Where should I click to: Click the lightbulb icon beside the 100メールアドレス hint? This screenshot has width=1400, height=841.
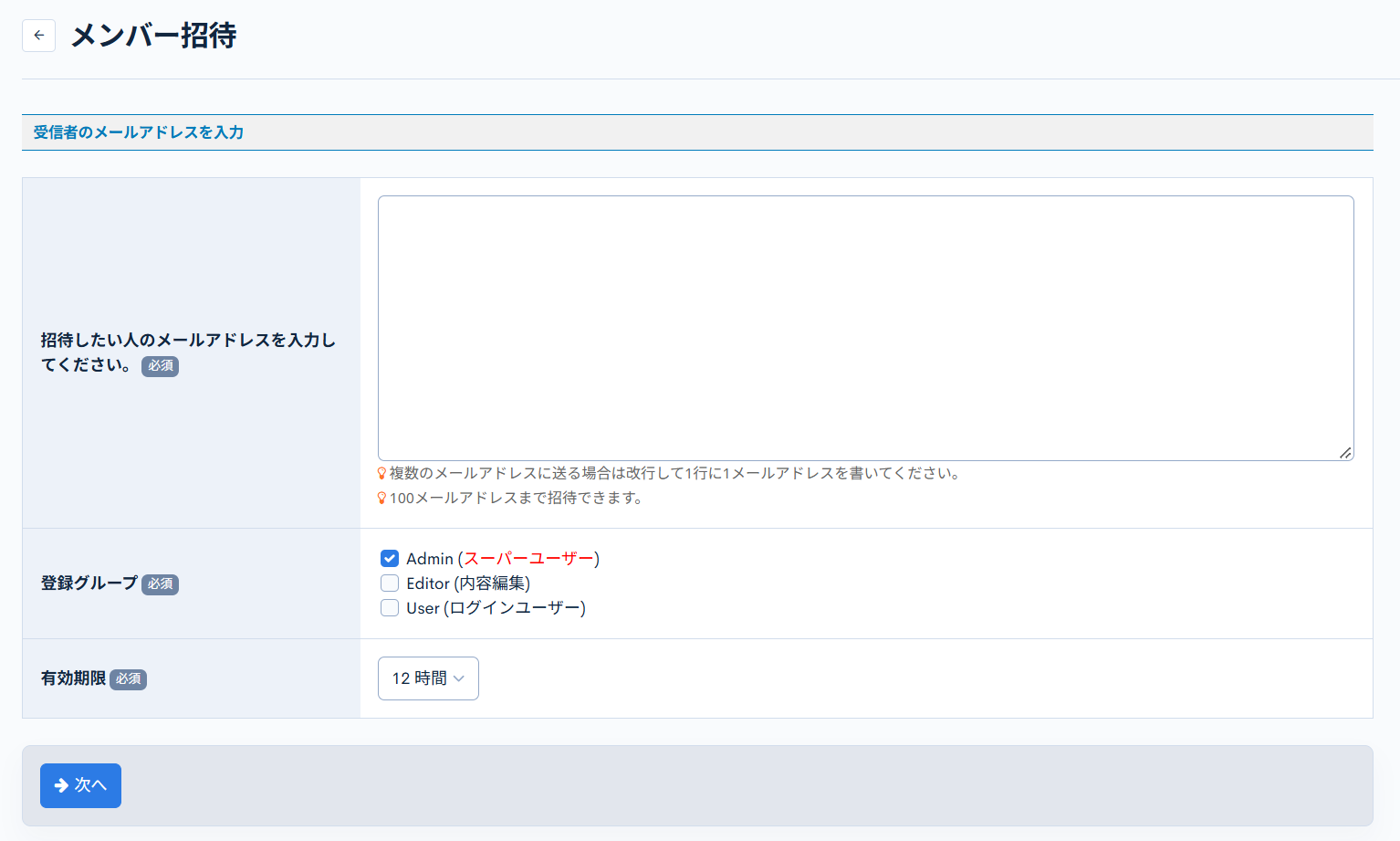tap(381, 499)
